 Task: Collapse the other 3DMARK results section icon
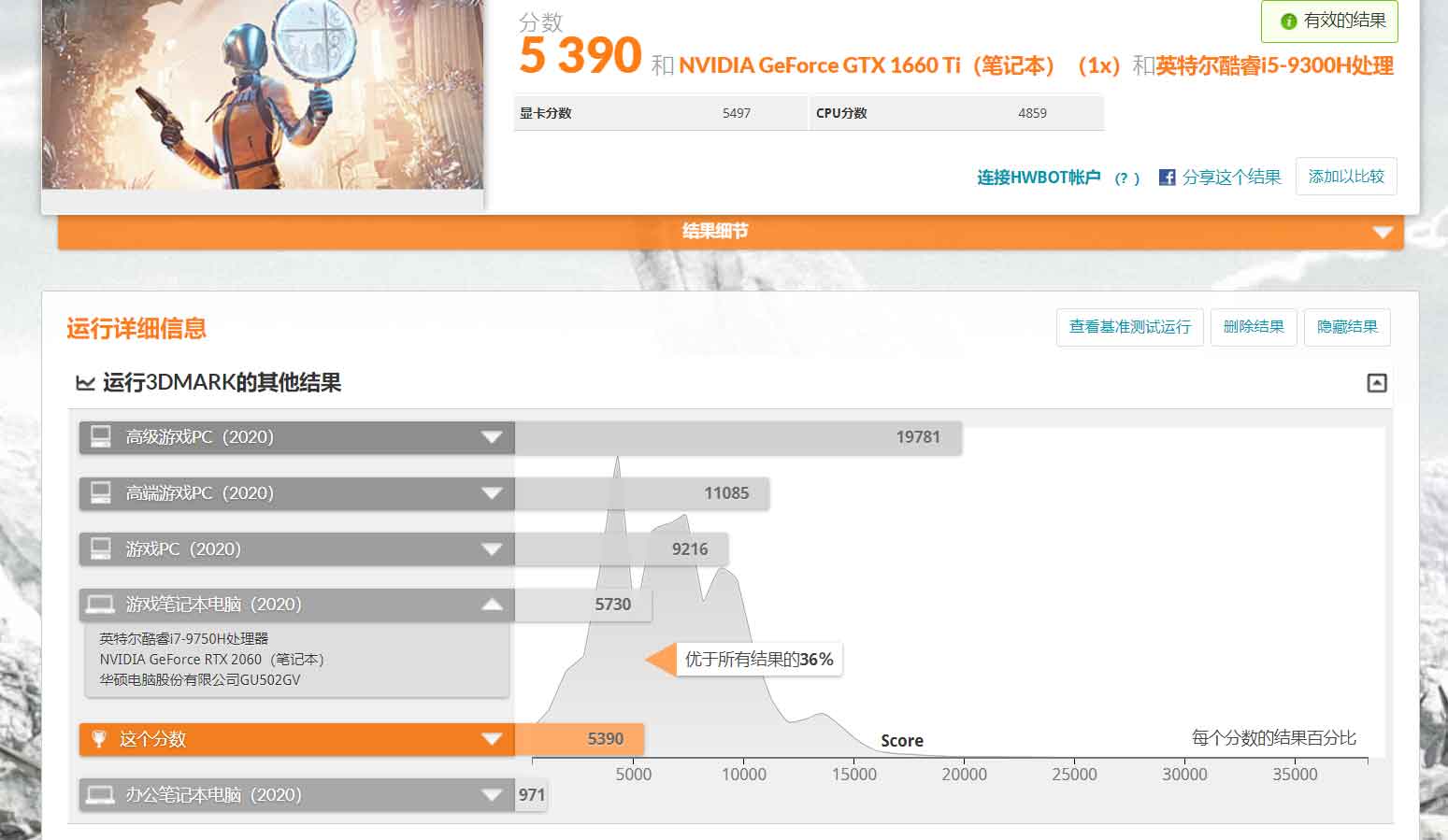click(1377, 382)
